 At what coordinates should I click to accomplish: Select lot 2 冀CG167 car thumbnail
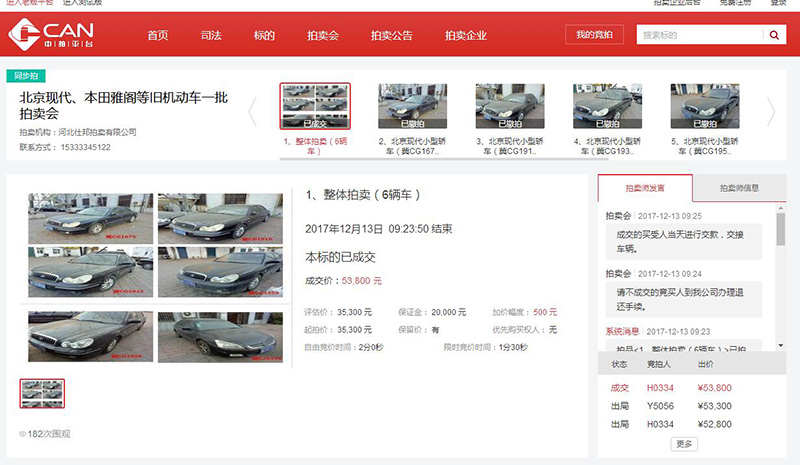tap(412, 106)
